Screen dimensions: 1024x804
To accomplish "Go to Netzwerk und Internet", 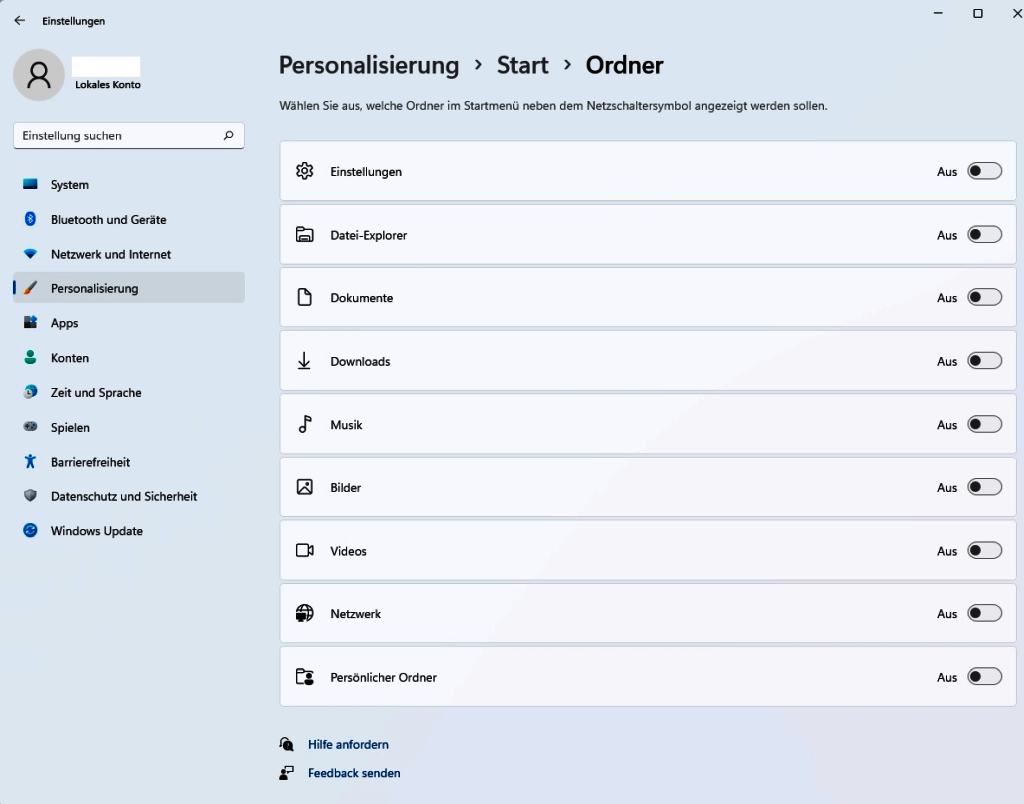I will pos(129,254).
